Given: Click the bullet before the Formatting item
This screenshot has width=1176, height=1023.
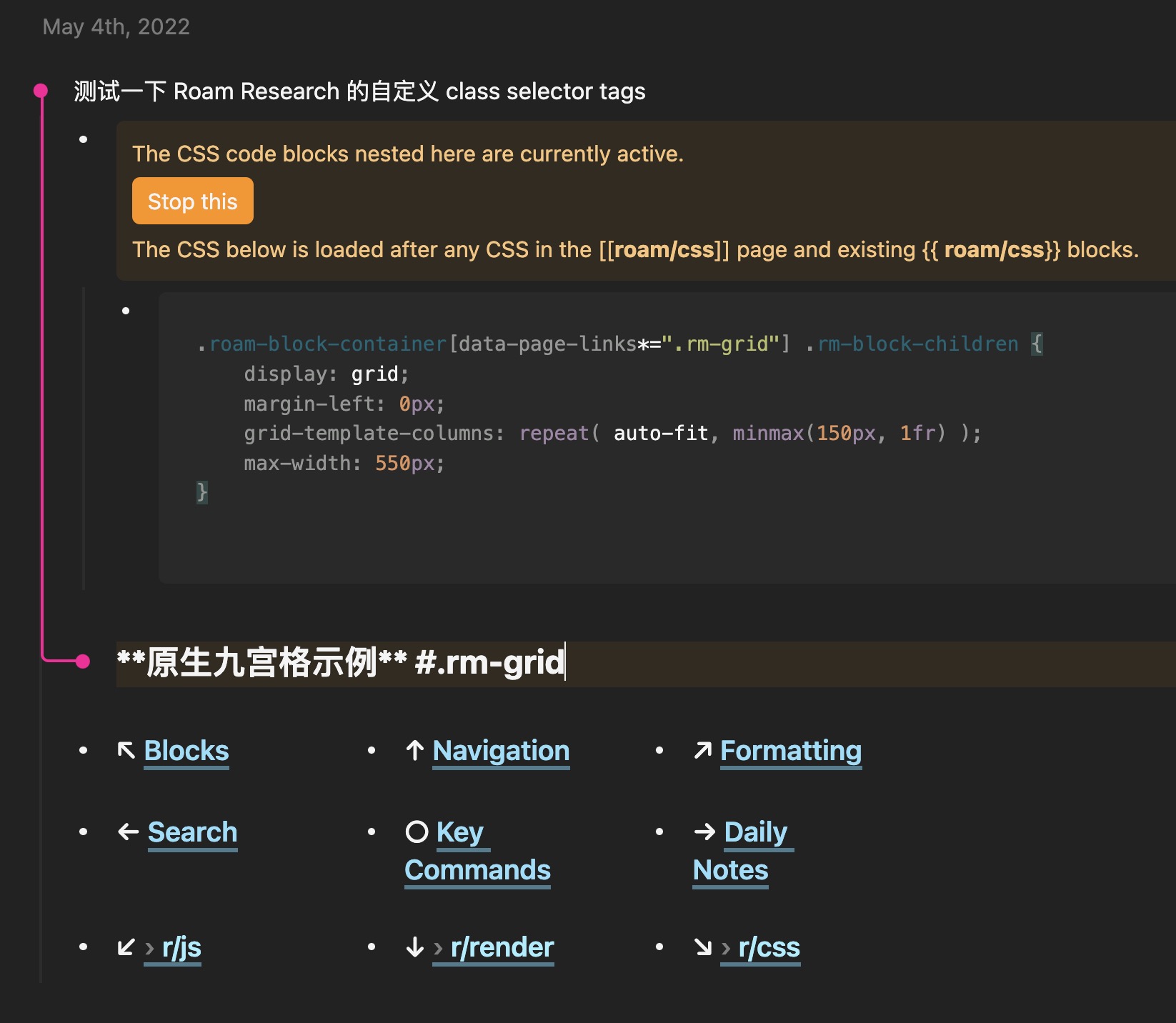Looking at the screenshot, I should tap(659, 750).
